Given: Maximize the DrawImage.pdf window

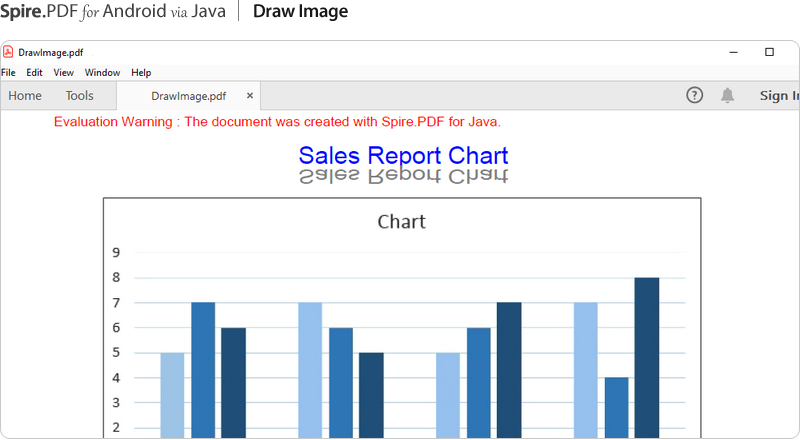Looking at the screenshot, I should click(769, 52).
